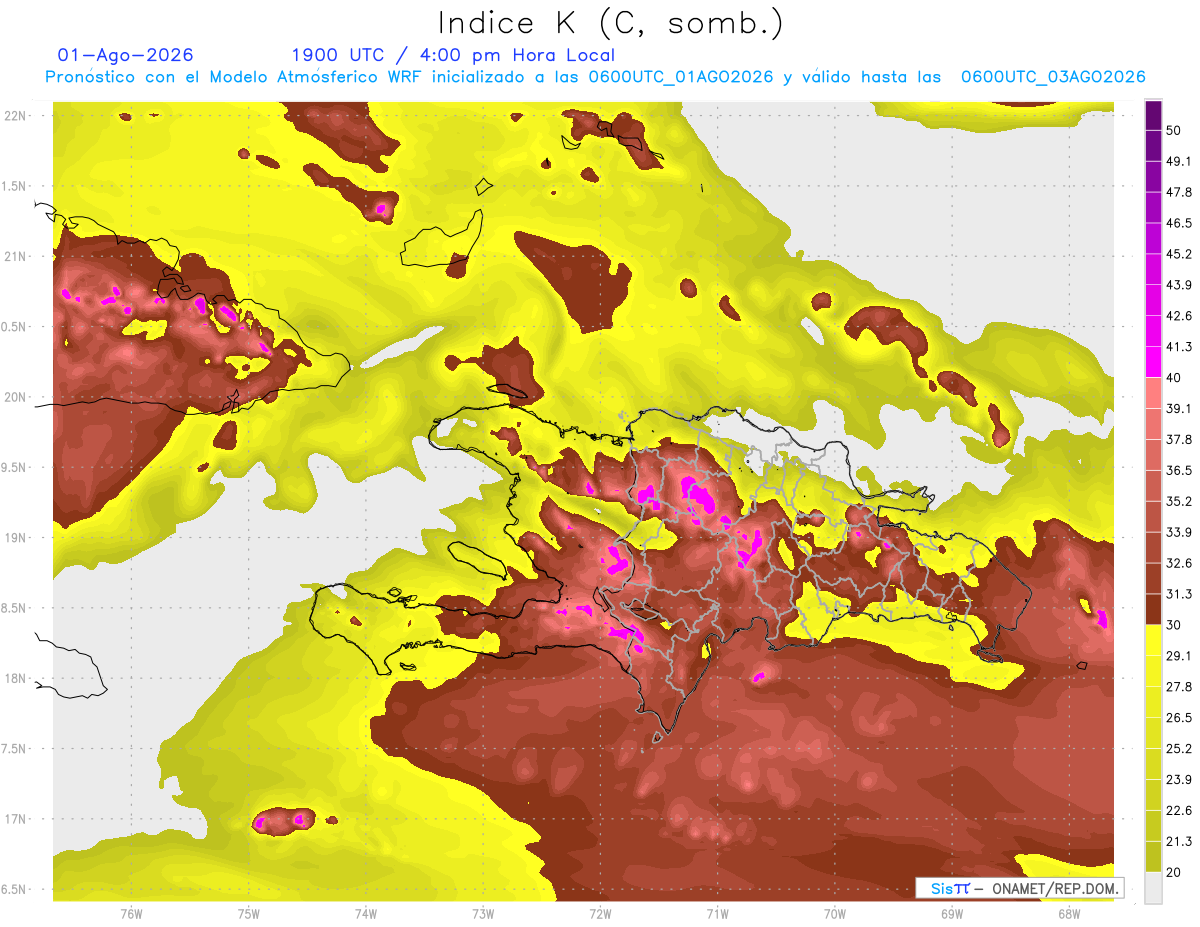Pick the dark brown swatch between 30 and 31.3
Viewport: 1200px width, 927px height.
(x=1153, y=609)
